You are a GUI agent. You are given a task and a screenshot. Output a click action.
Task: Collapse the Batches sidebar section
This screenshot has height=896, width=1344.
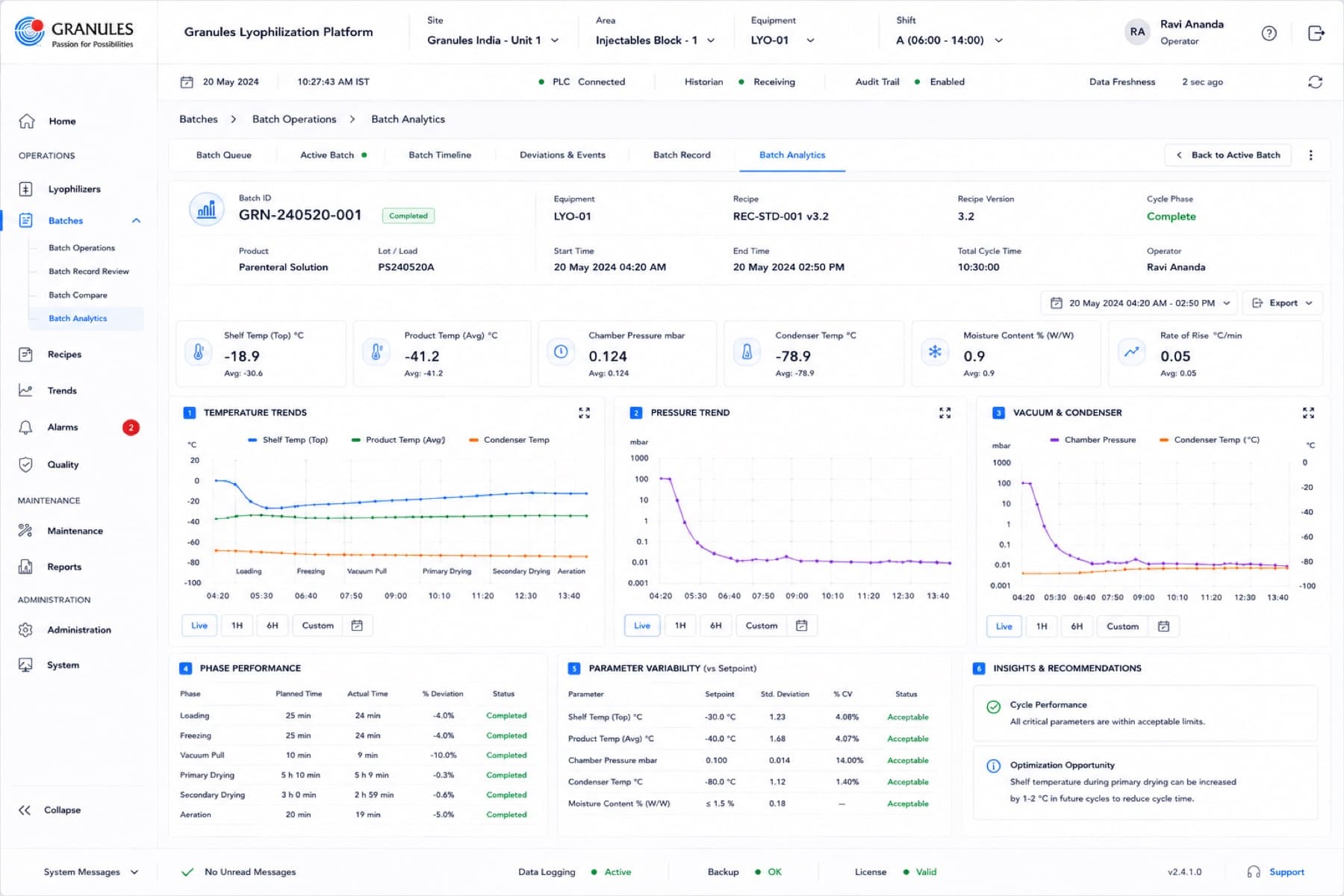136,221
